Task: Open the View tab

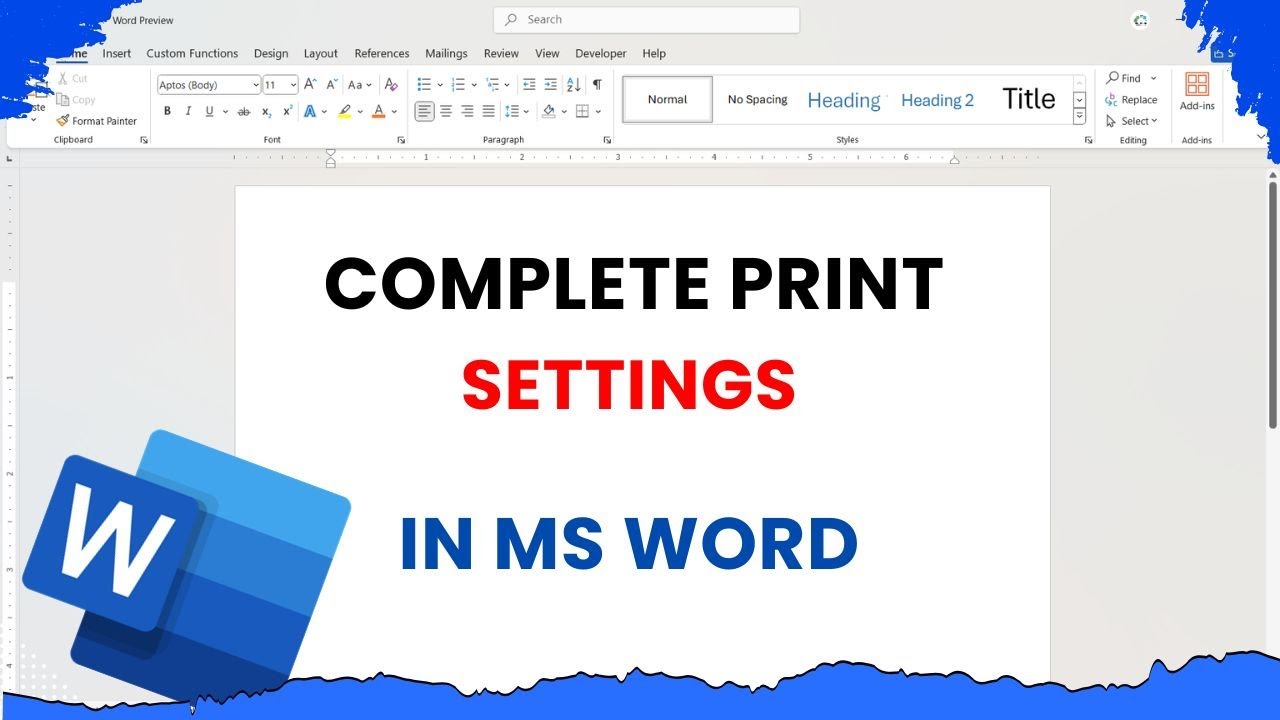Action: pyautogui.click(x=547, y=53)
